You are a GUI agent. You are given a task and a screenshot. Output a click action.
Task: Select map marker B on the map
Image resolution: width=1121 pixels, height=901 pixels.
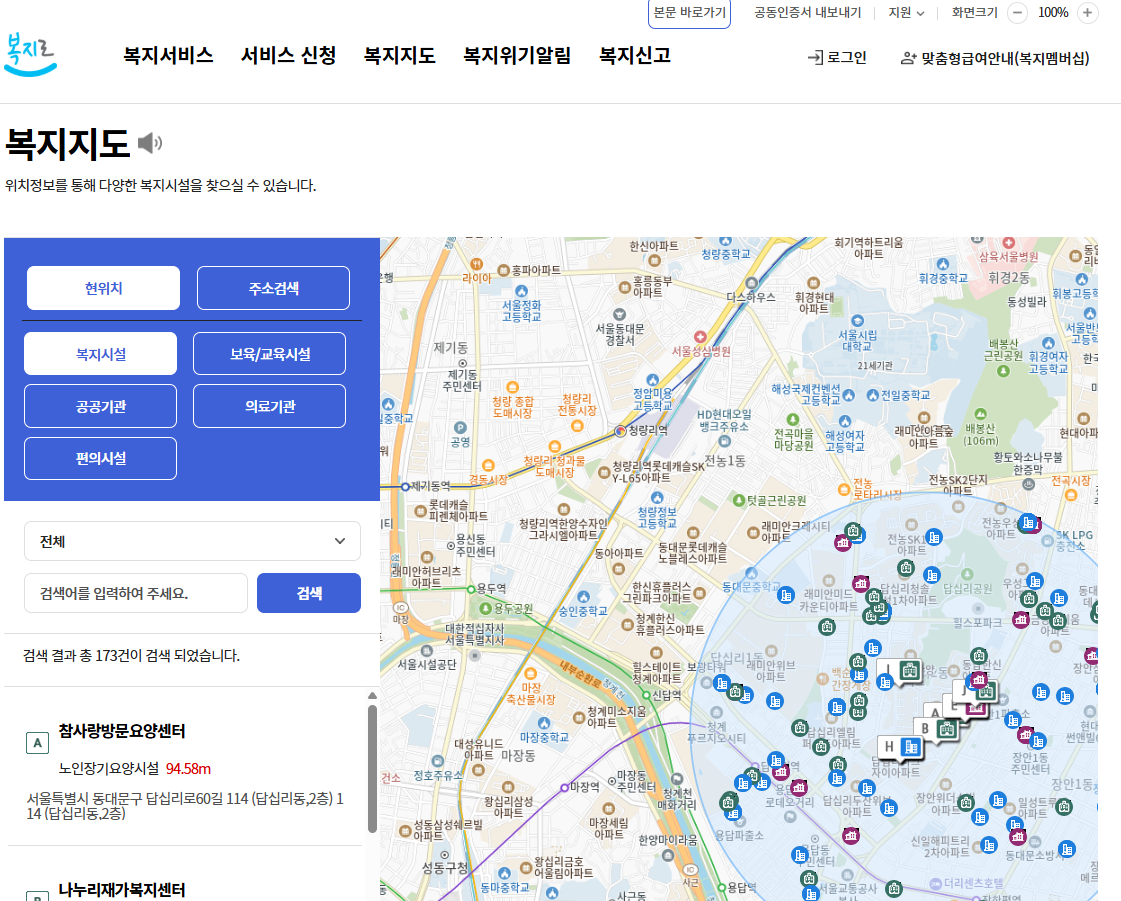pos(926,727)
